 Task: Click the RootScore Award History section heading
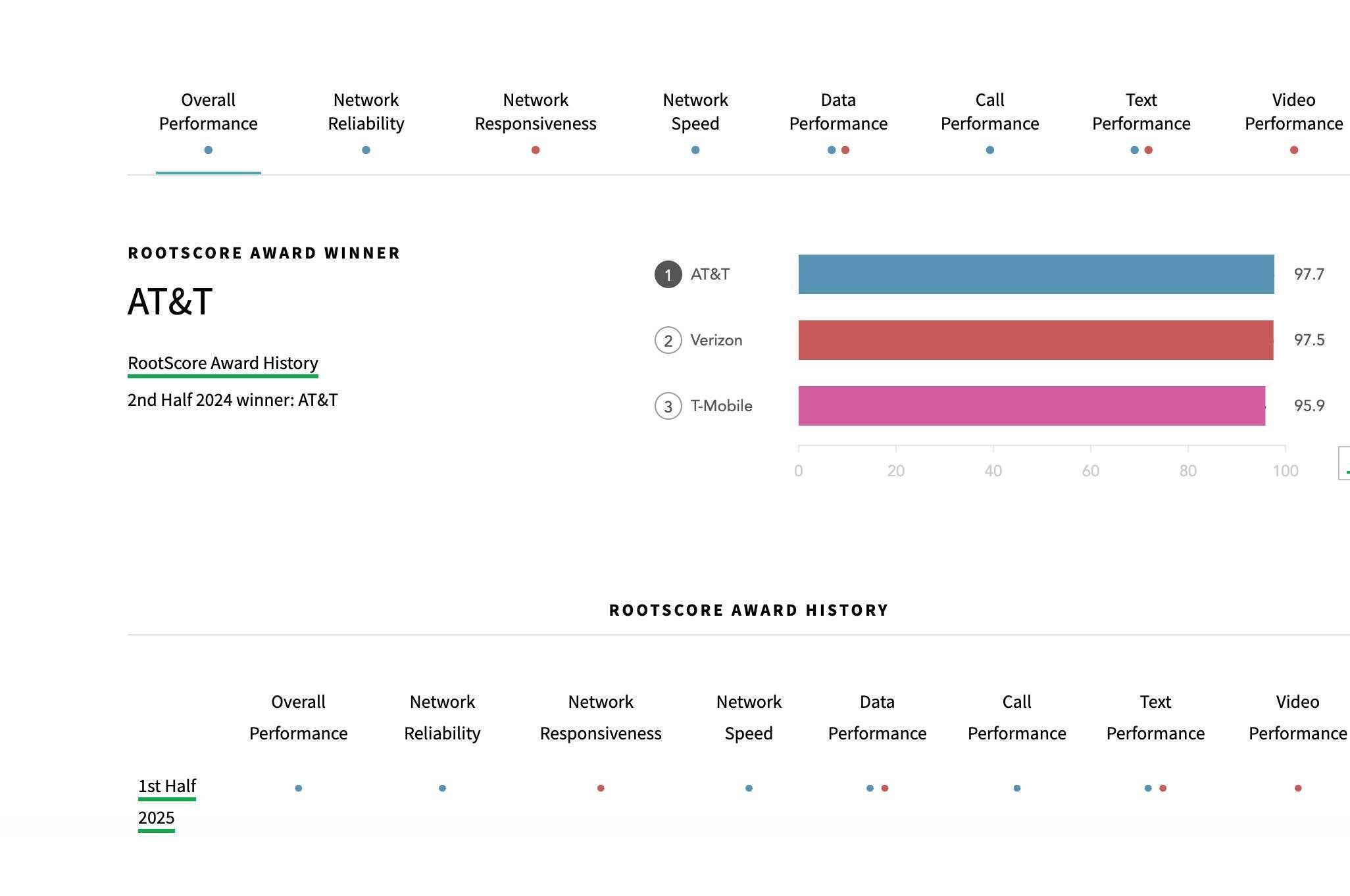749,610
